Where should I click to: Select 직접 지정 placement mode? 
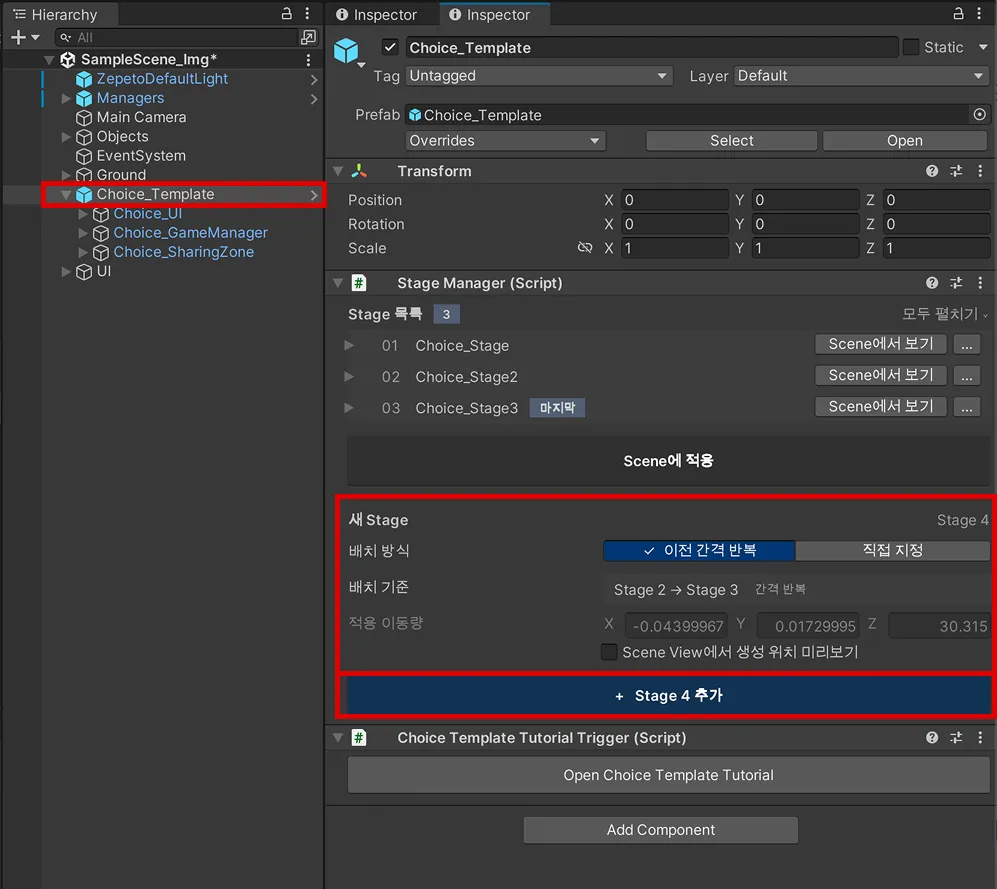coord(892,550)
